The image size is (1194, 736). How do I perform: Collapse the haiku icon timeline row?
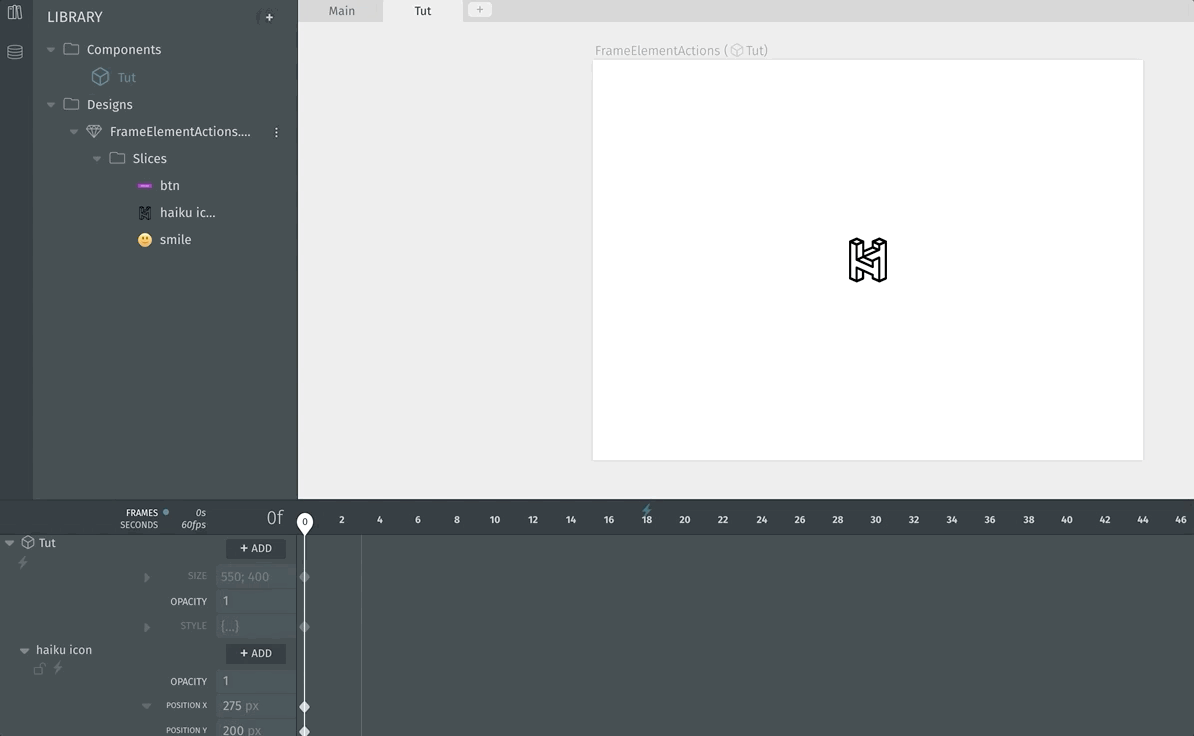pos(24,650)
